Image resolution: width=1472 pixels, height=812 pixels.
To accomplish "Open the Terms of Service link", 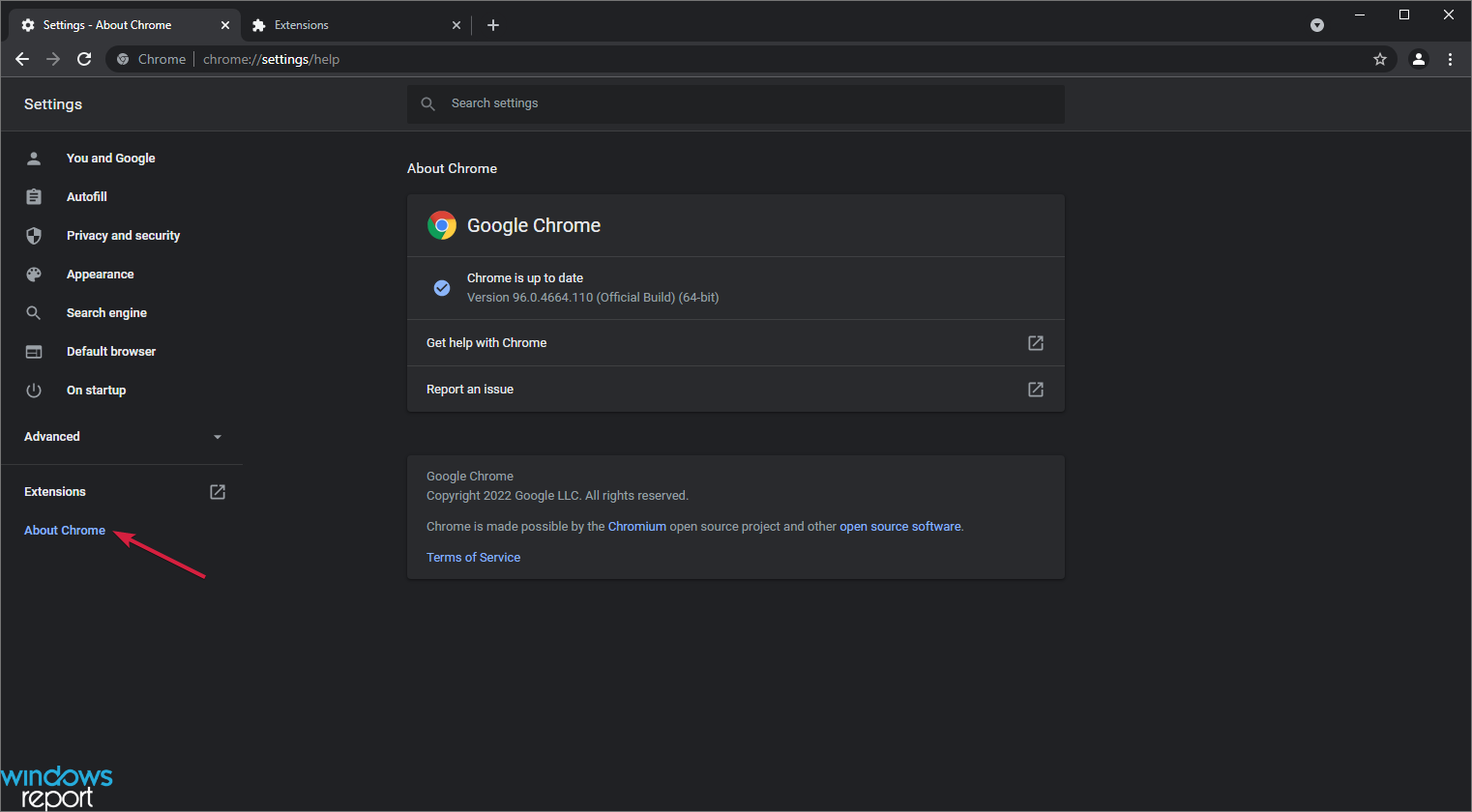I will coord(474,558).
